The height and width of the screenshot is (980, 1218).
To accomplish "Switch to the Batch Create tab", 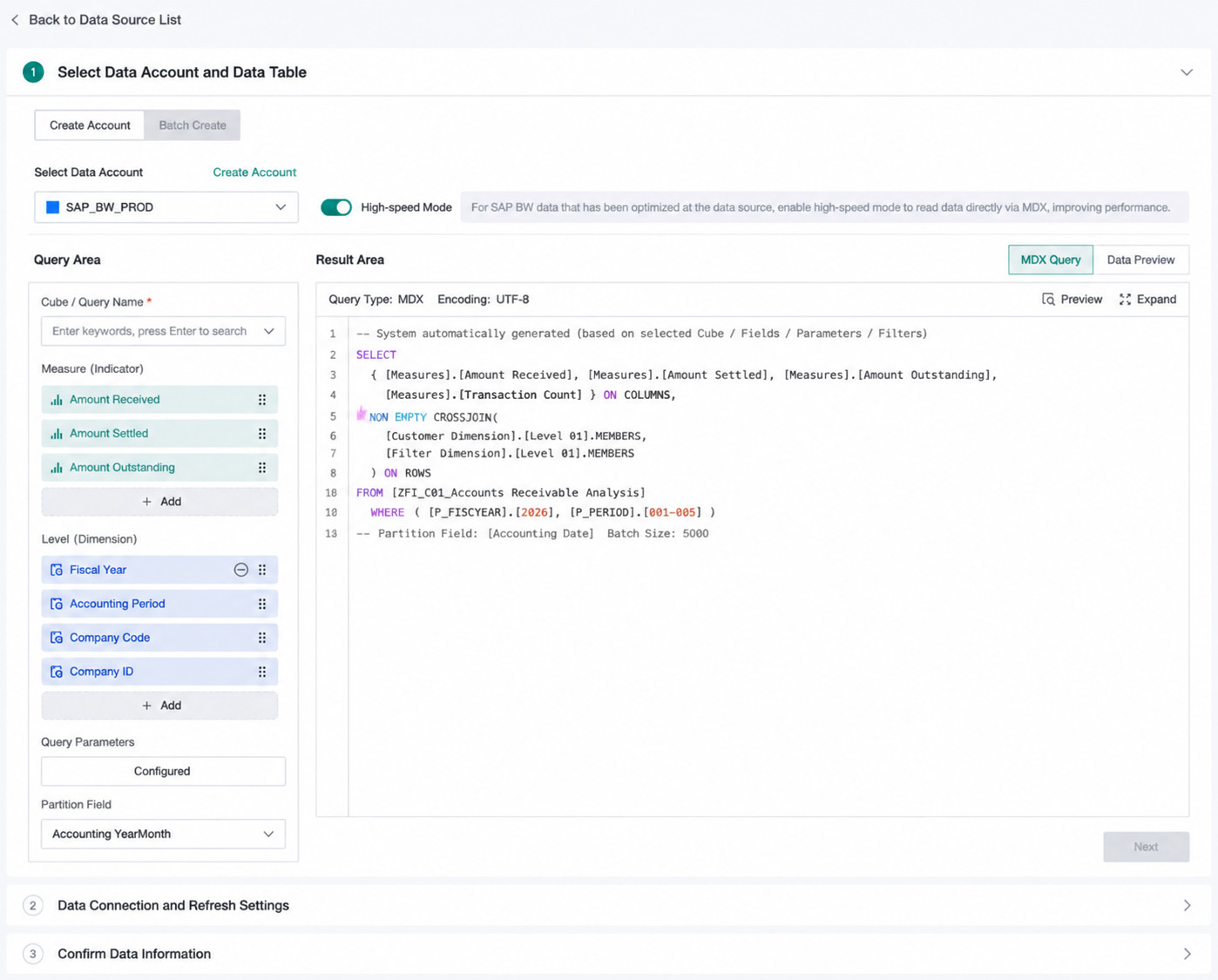I will (x=193, y=125).
